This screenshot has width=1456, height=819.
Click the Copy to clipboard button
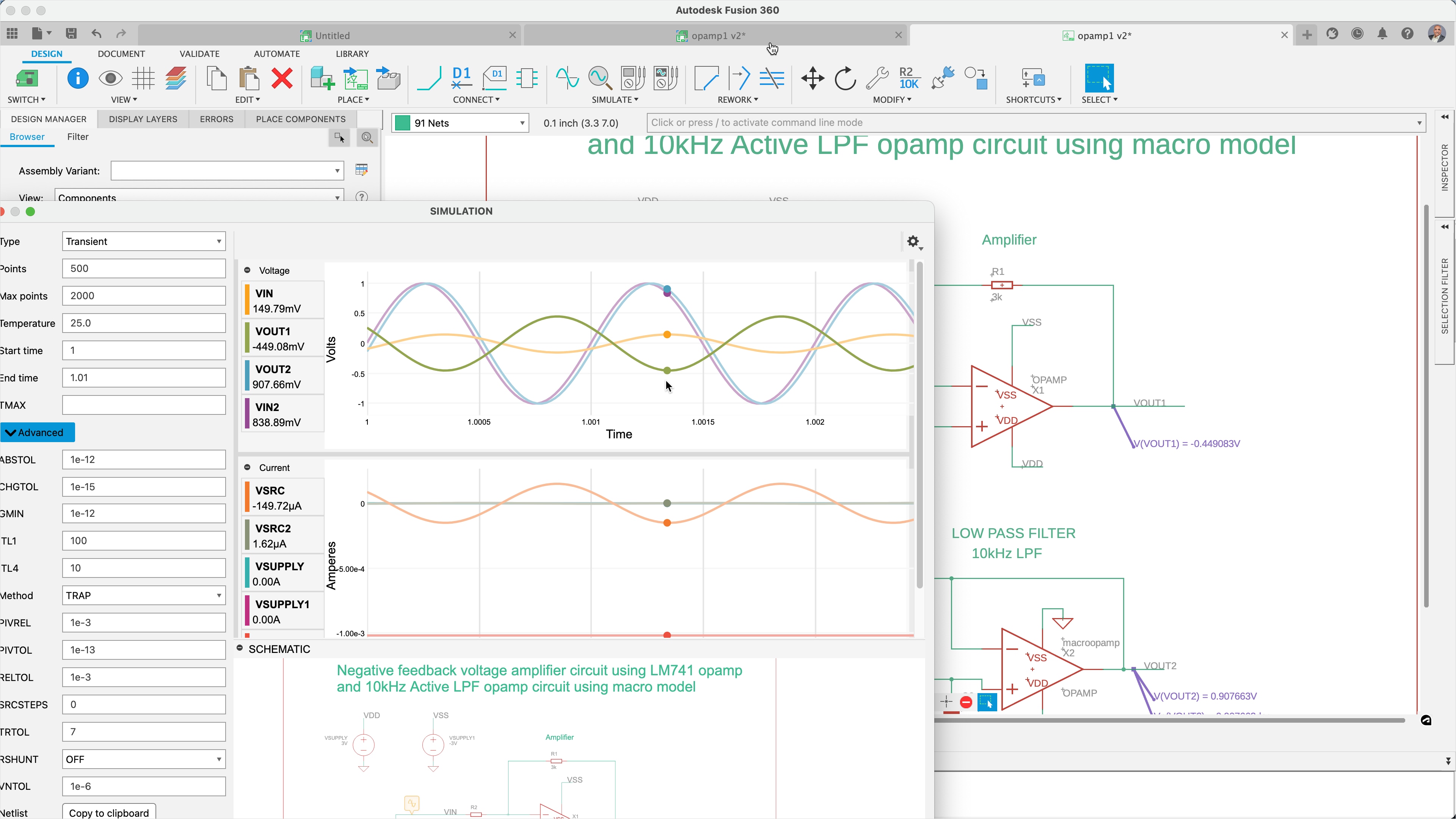[108, 813]
